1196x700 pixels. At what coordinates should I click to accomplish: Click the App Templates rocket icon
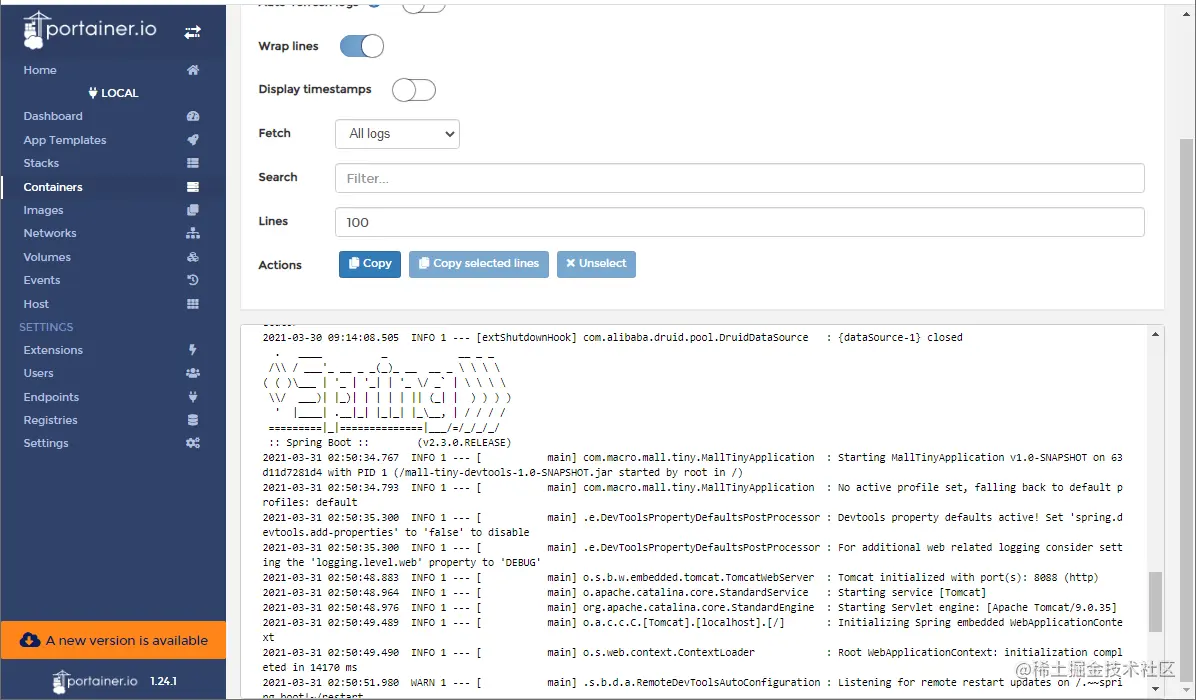(193, 140)
